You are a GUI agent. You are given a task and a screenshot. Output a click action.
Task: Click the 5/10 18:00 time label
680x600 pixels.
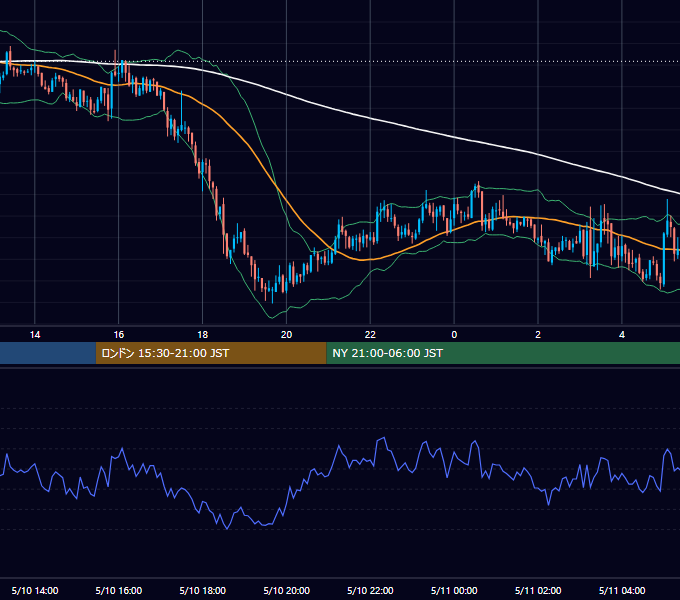coord(203,590)
